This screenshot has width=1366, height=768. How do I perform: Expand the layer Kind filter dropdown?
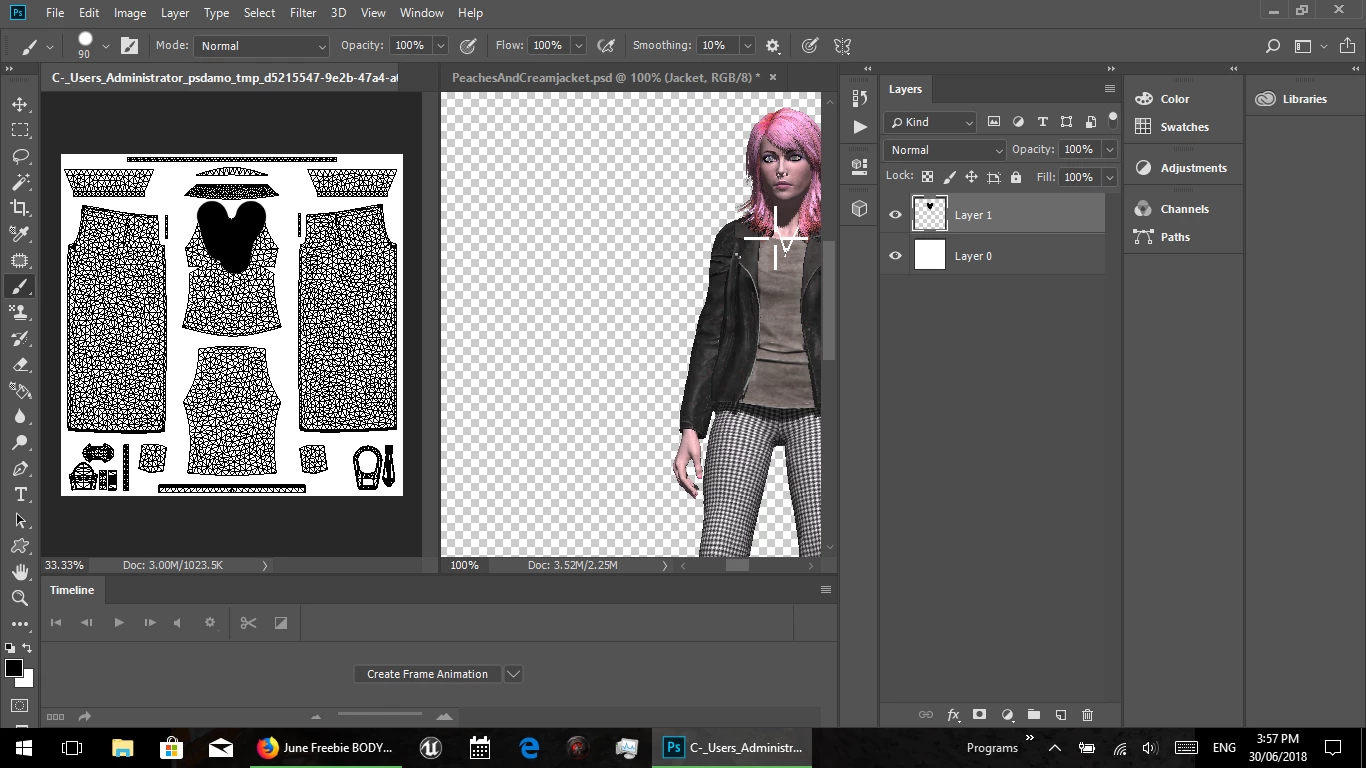click(930, 122)
